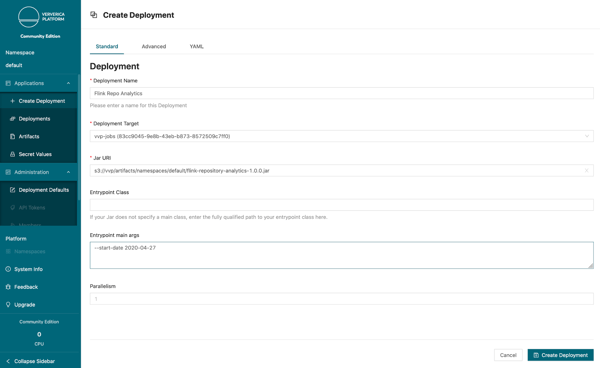Focus the Jar URI input field

[x=341, y=171]
